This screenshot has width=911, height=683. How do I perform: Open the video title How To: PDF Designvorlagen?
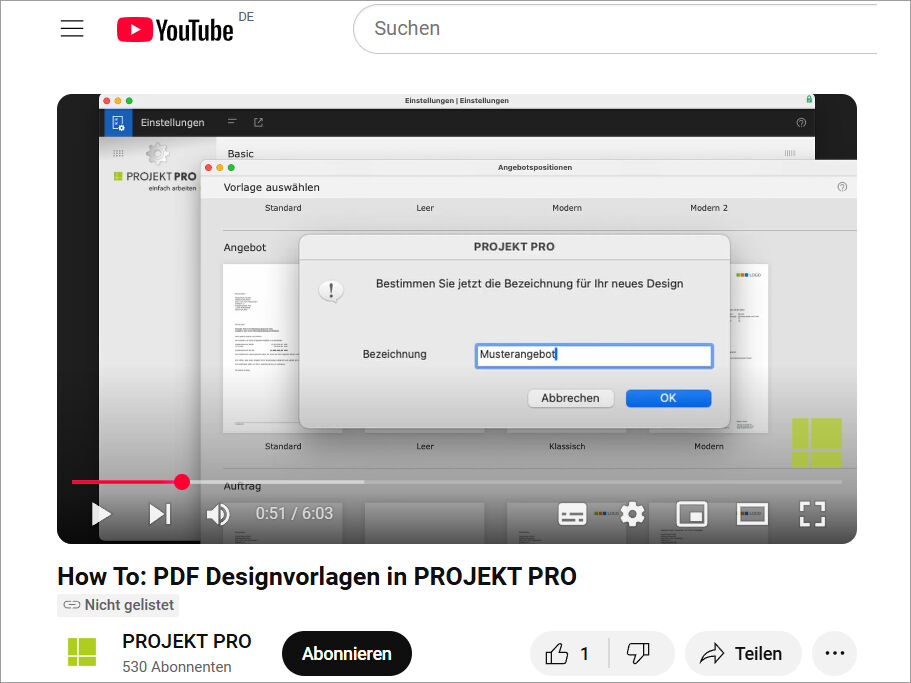click(317, 576)
